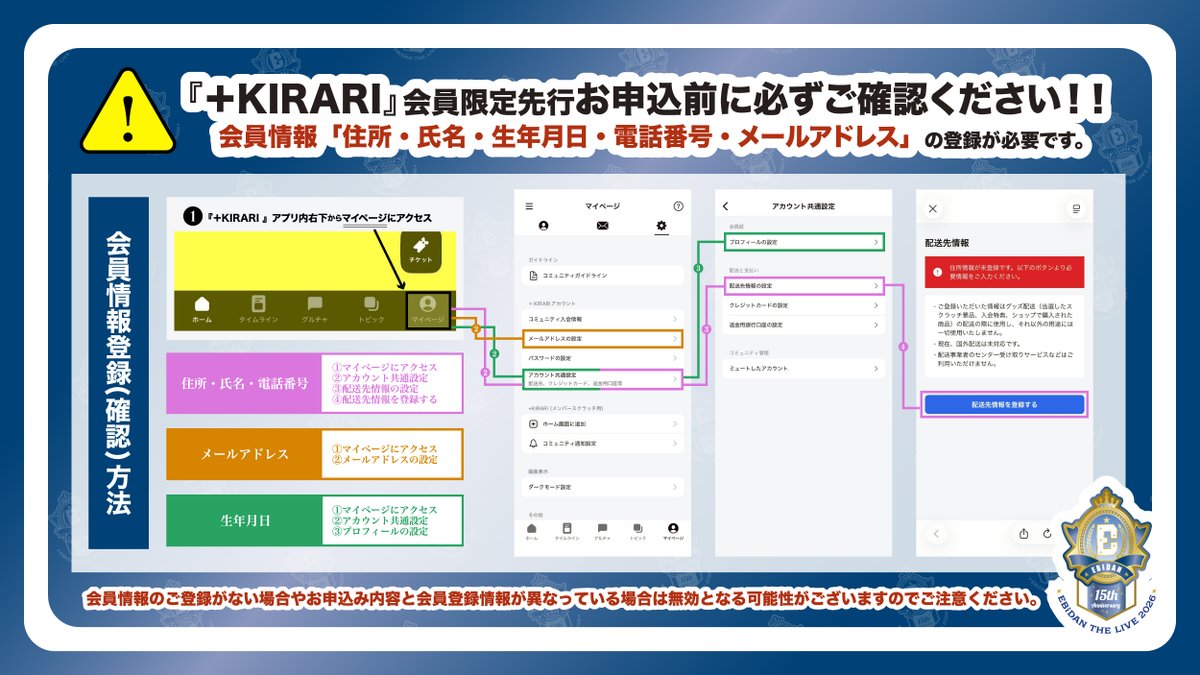Open hamburger menu on マイページ screen
The height and width of the screenshot is (675, 1200).
click(x=529, y=206)
